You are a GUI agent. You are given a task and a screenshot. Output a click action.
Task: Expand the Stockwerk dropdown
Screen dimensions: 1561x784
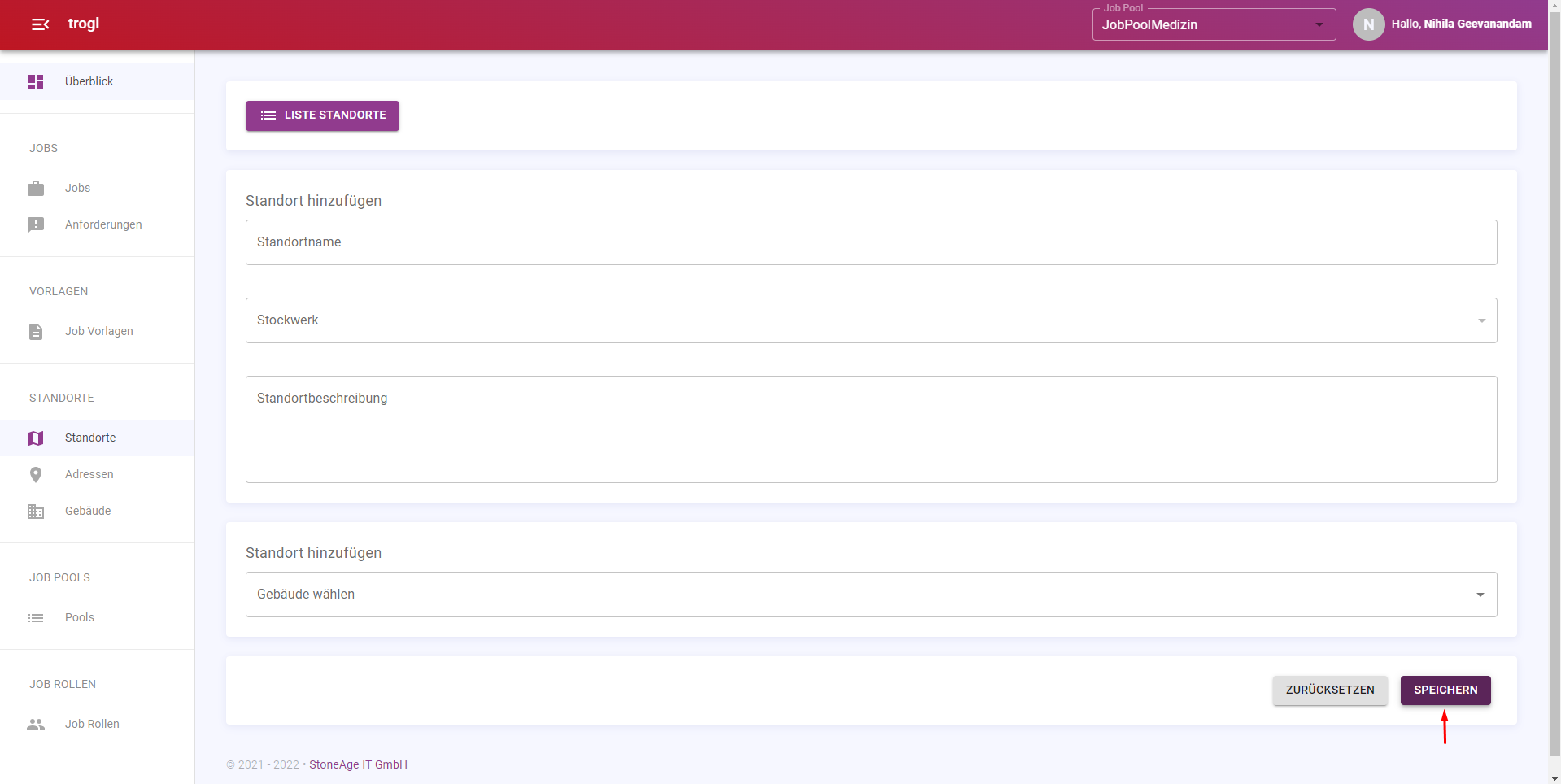click(x=871, y=320)
